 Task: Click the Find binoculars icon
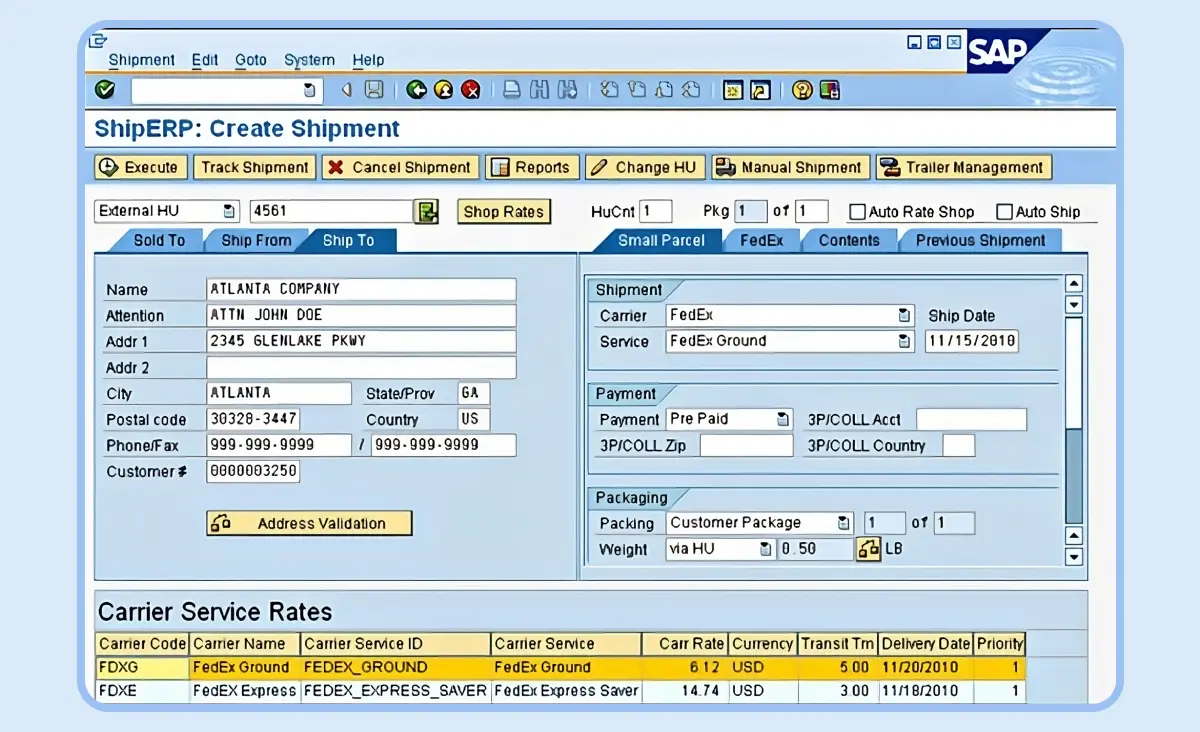point(540,90)
